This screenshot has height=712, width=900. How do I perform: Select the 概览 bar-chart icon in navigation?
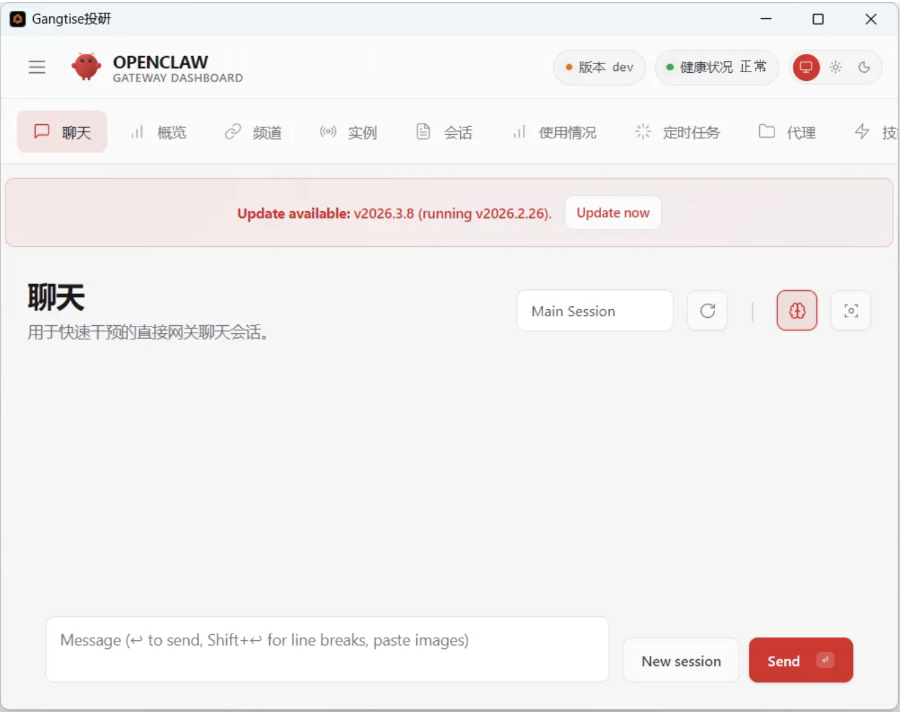click(137, 131)
